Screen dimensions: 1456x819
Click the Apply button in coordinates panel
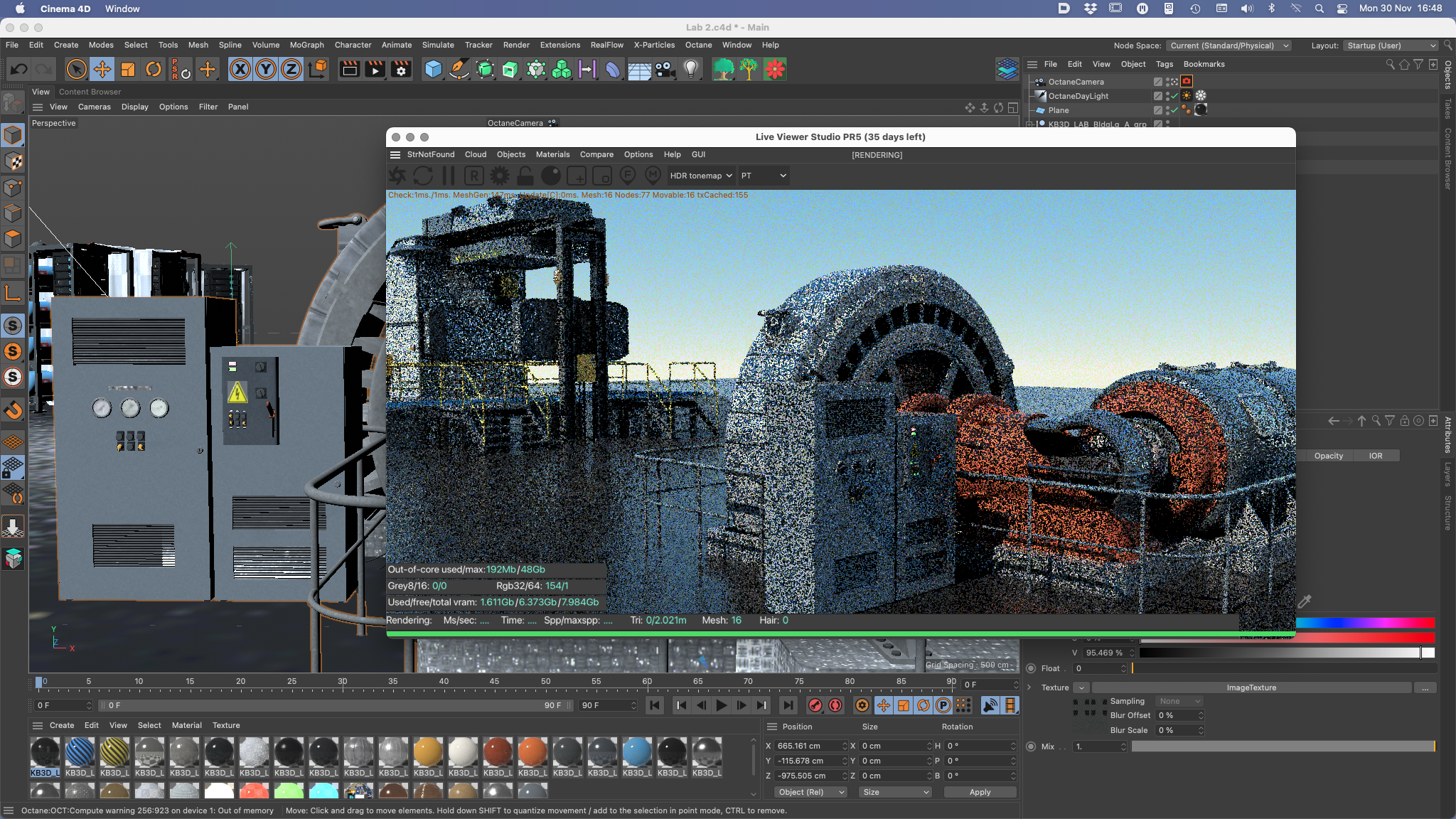pos(979,792)
